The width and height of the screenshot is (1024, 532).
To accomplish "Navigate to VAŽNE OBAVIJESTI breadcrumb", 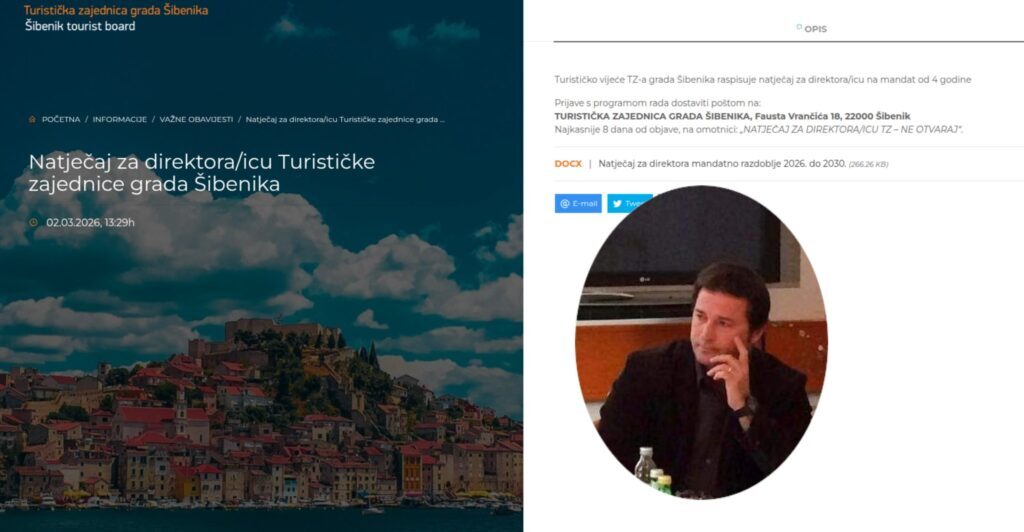I will (x=196, y=119).
